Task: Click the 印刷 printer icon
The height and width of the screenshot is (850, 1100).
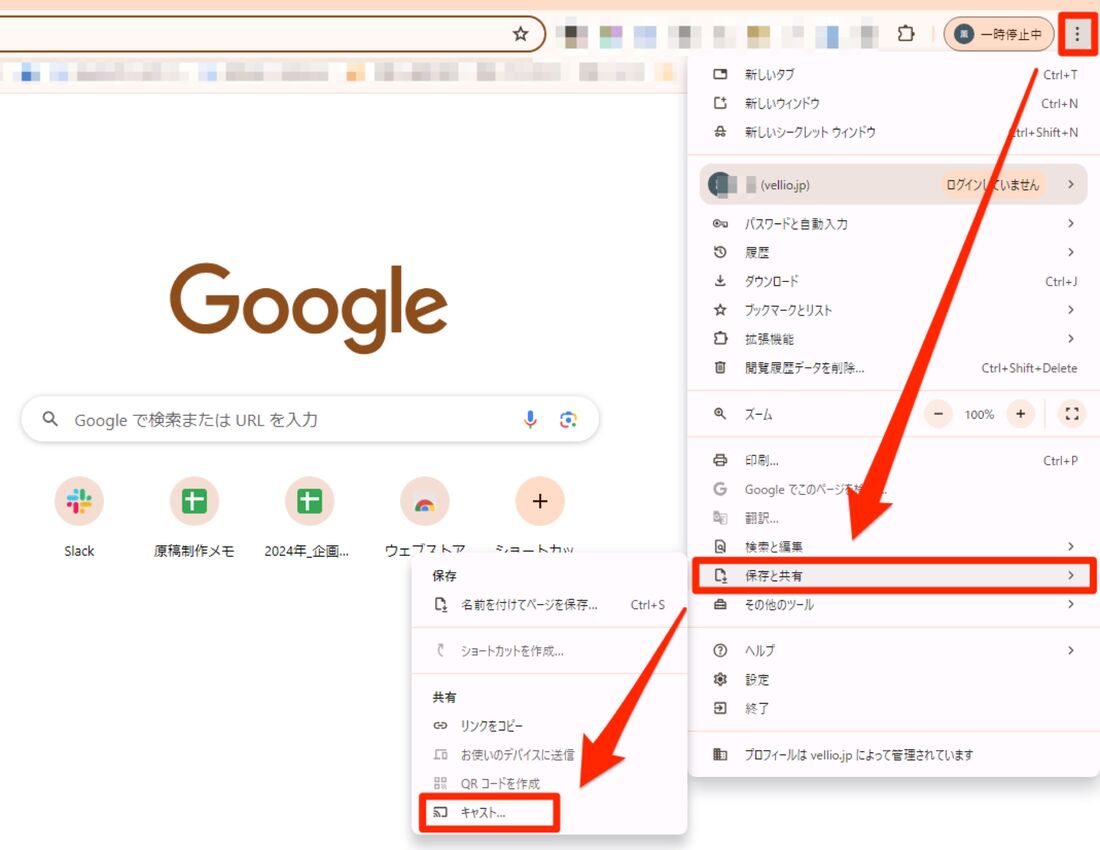Action: click(x=720, y=461)
